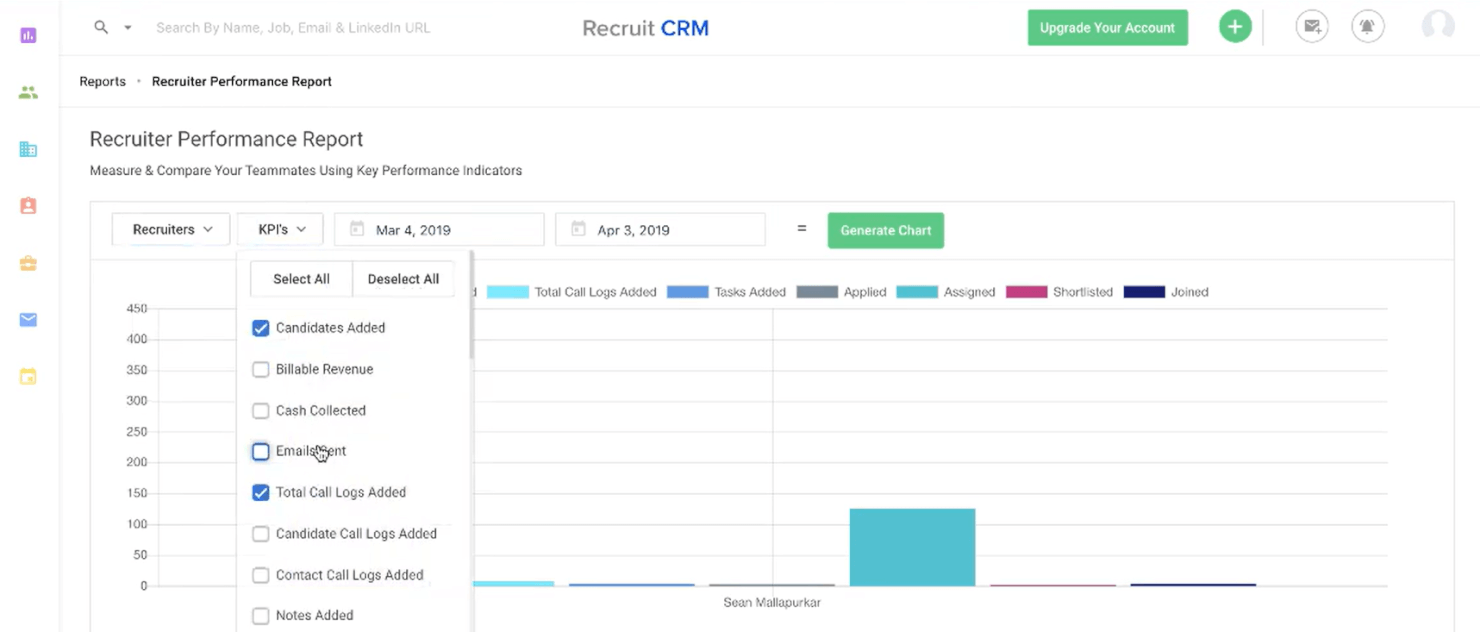
Task: Toggle Joined legend swatch
Action: point(1144,292)
